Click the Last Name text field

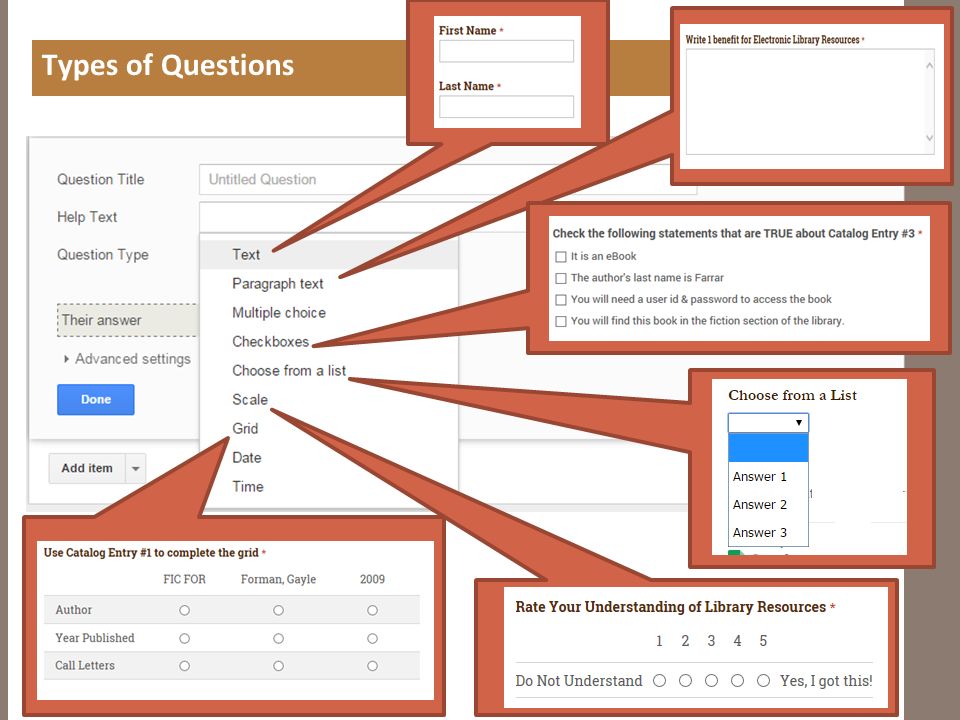[506, 107]
